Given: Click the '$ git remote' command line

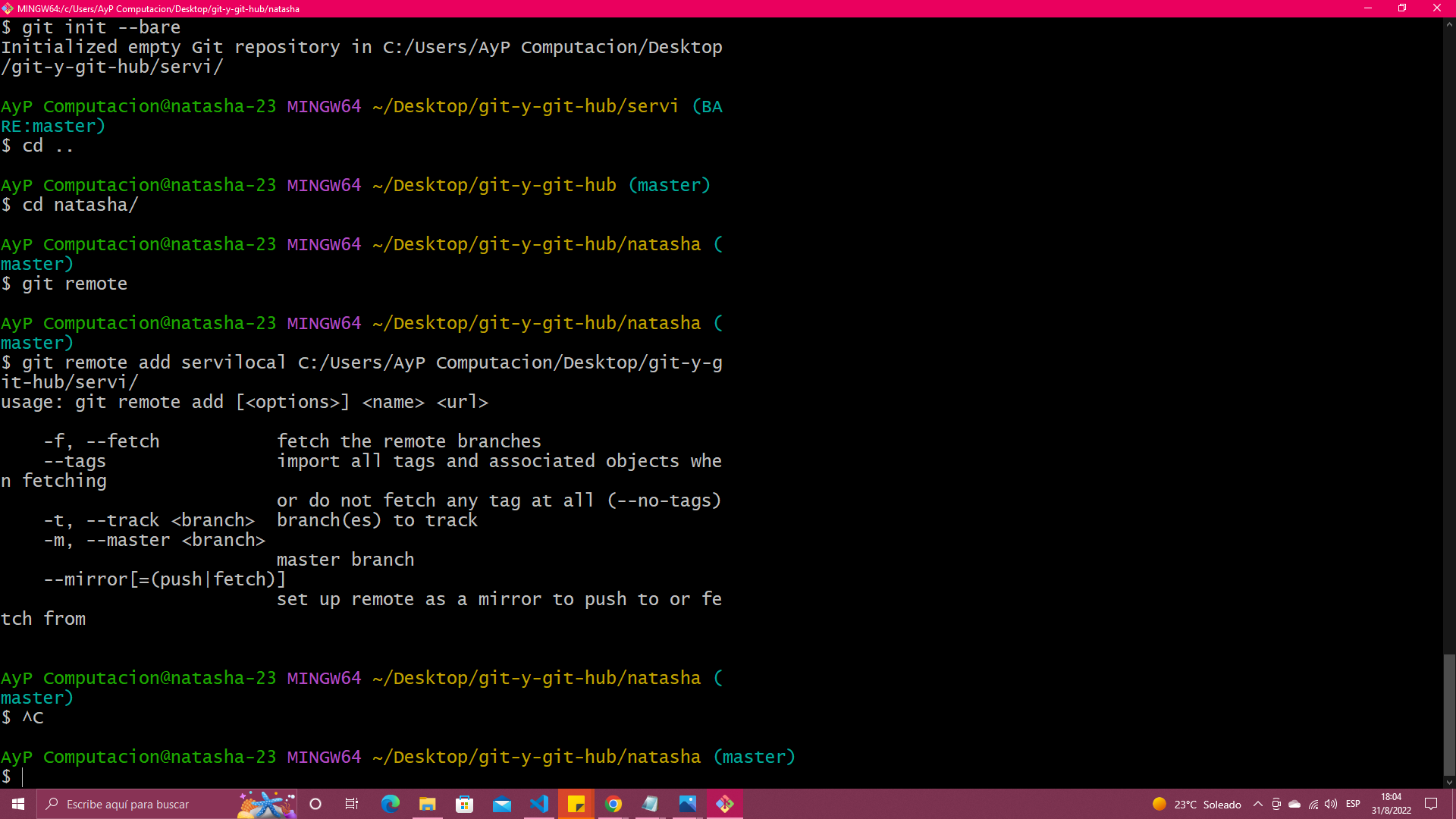Looking at the screenshot, I should click(64, 284).
